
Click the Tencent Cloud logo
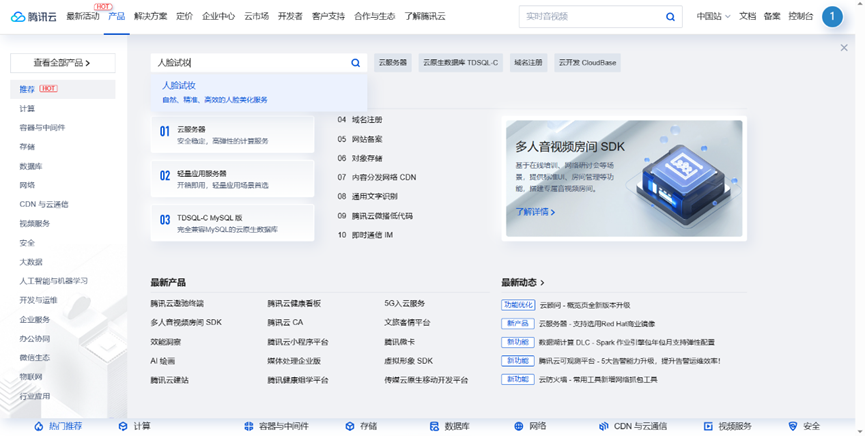tap(34, 17)
